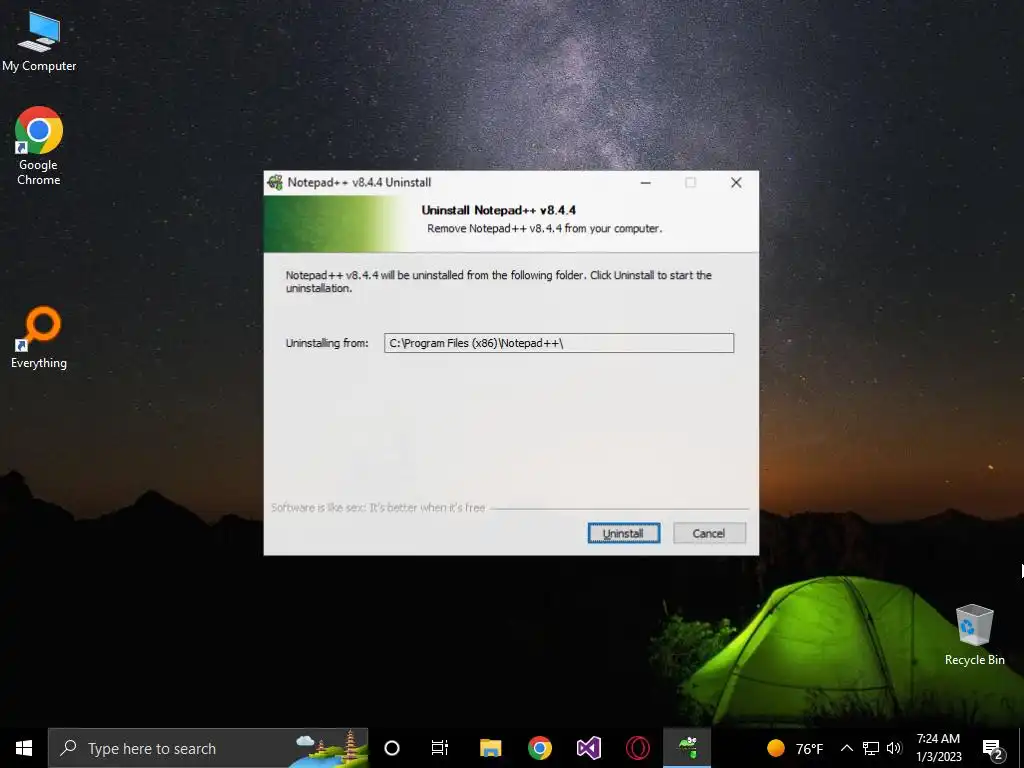The height and width of the screenshot is (768, 1024).
Task: Click the 'Uninstall Notepad++ v8.4.4' heading
Action: [x=498, y=210]
